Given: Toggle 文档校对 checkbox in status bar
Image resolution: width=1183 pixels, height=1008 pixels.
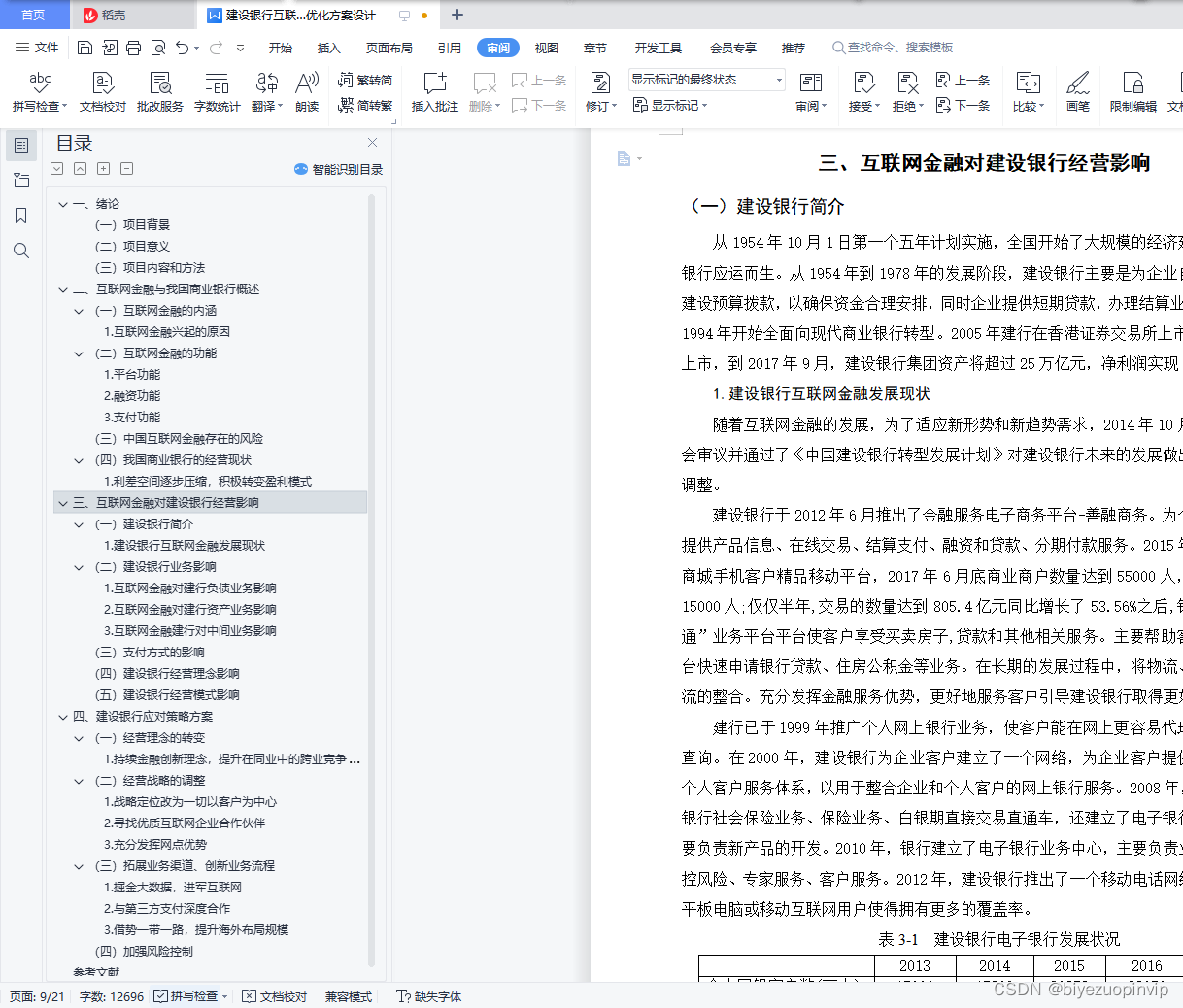Looking at the screenshot, I should point(251,994).
